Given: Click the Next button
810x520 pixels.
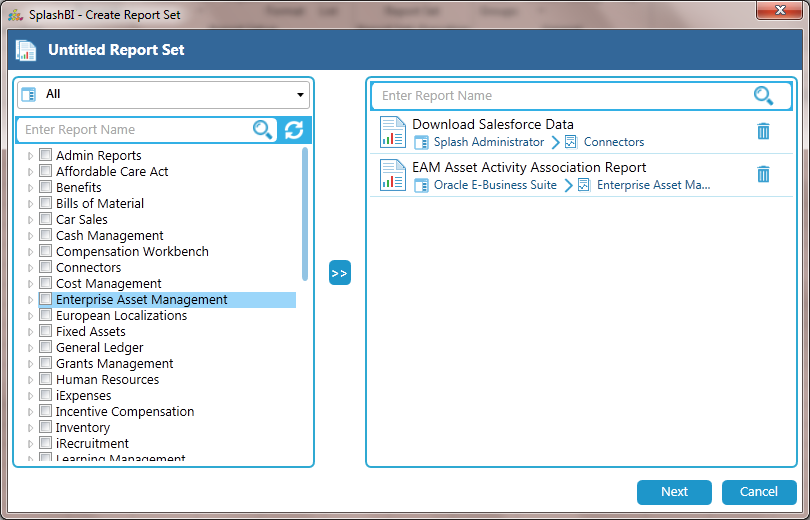Looking at the screenshot, I should click(x=674, y=492).
